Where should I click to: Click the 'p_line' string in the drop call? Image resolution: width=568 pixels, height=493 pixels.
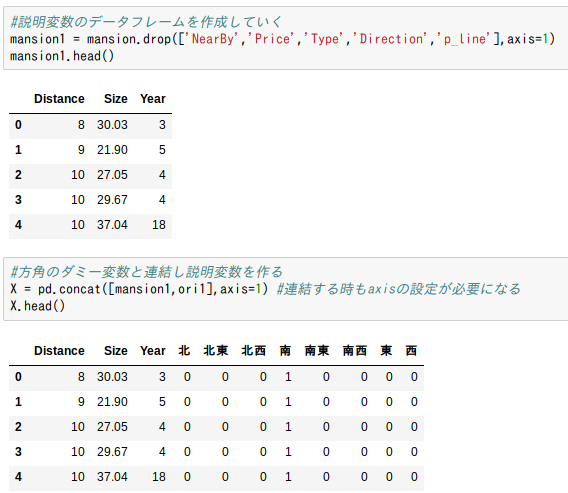465,39
